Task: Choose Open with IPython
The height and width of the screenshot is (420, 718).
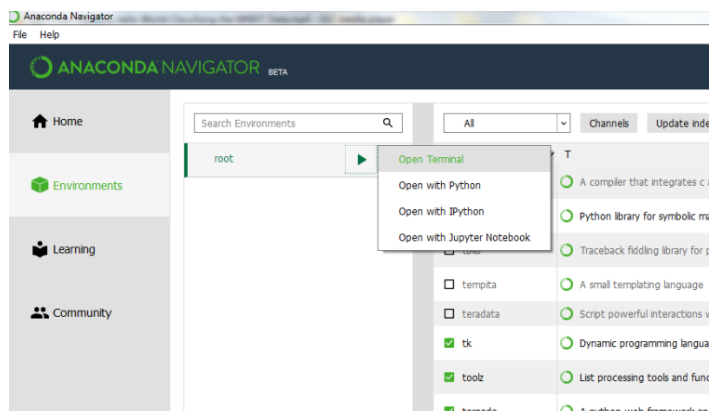Action: click(x=464, y=212)
